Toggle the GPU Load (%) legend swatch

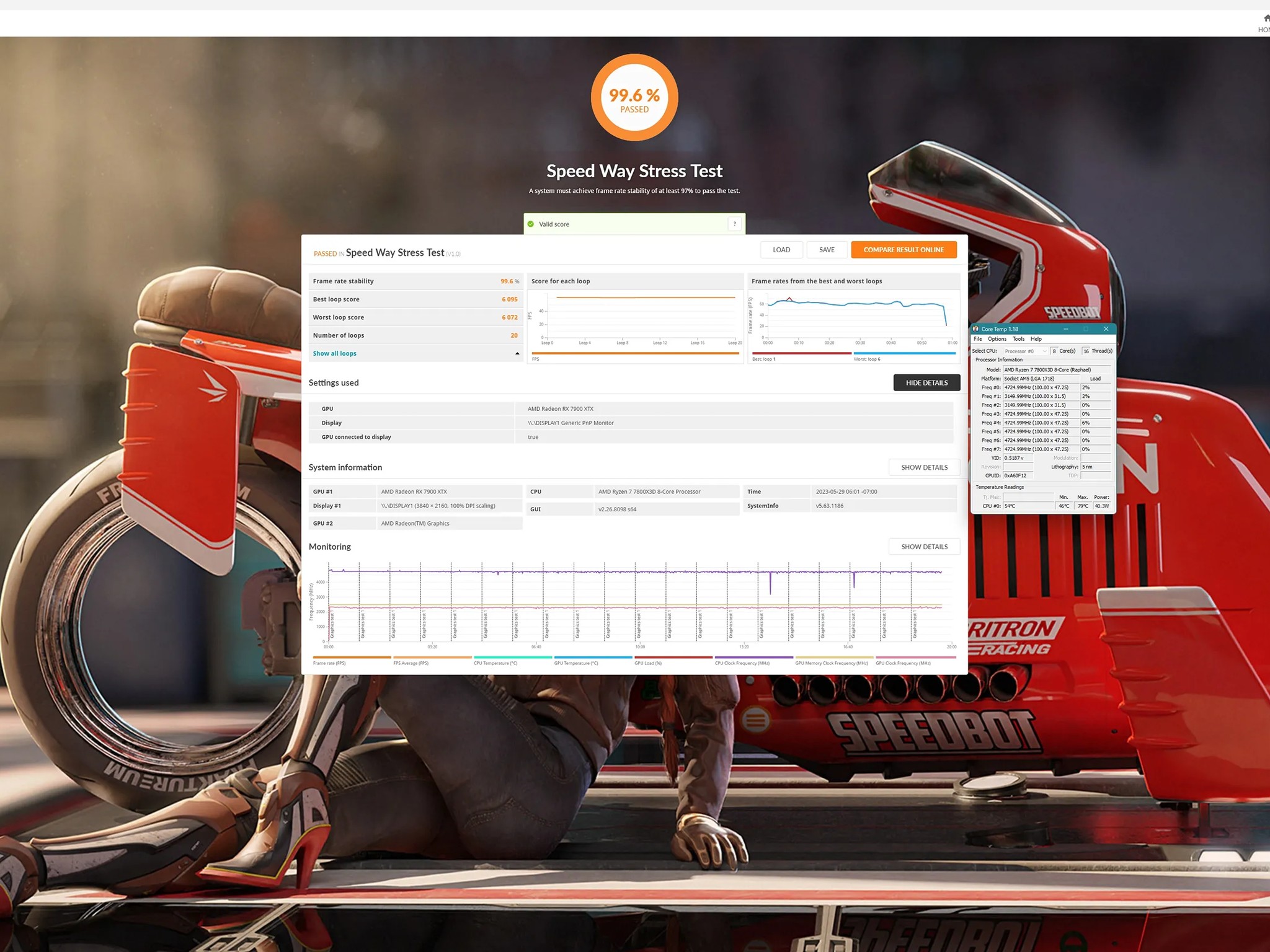pos(673,657)
